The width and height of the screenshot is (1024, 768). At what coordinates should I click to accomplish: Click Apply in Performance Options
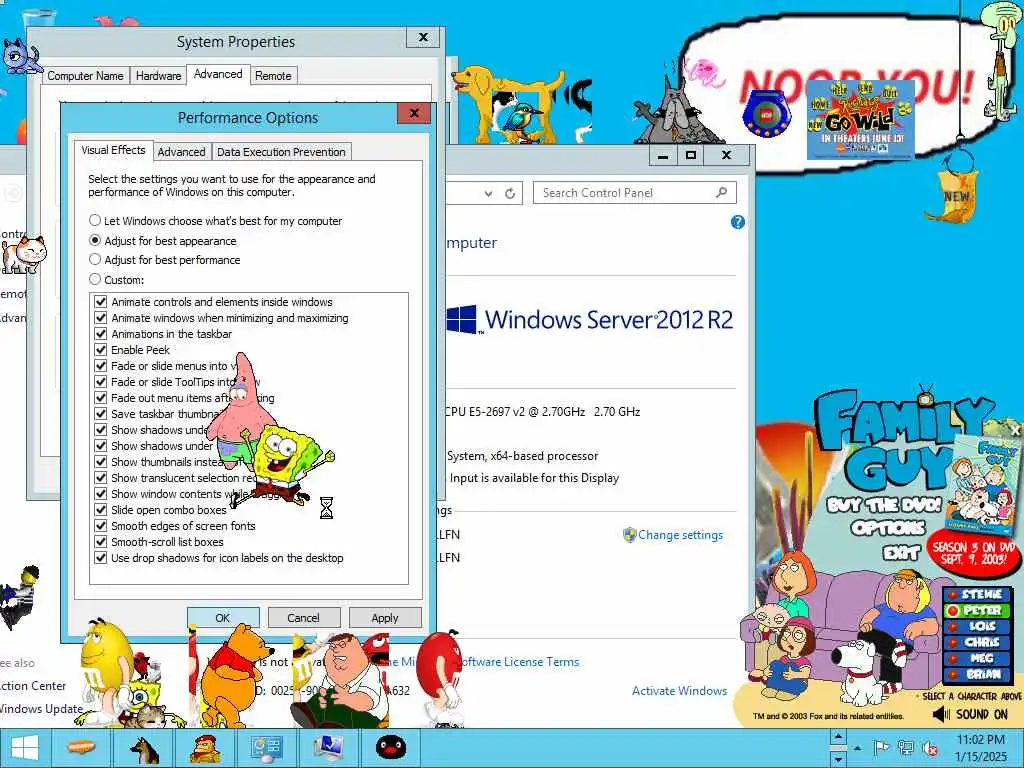click(x=385, y=618)
